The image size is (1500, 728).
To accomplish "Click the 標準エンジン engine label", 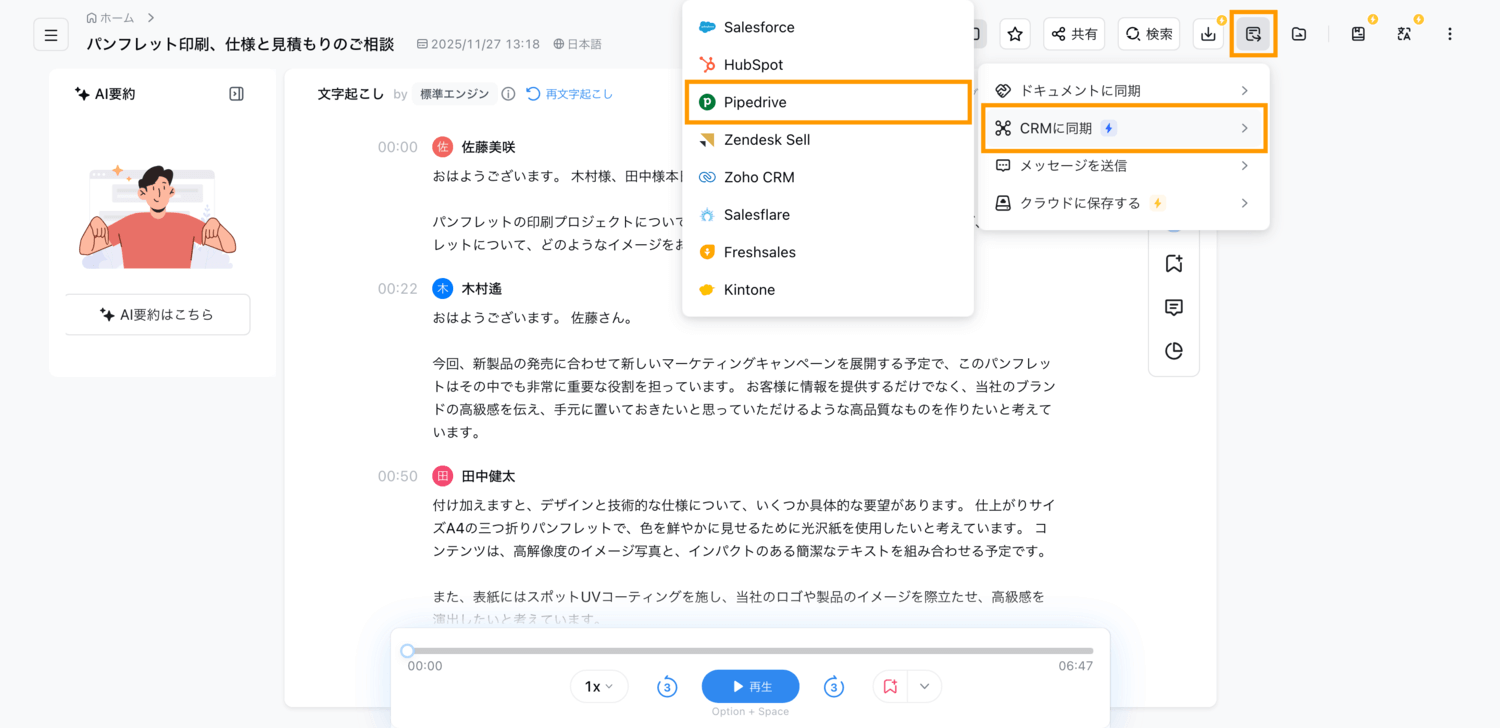I will [454, 94].
